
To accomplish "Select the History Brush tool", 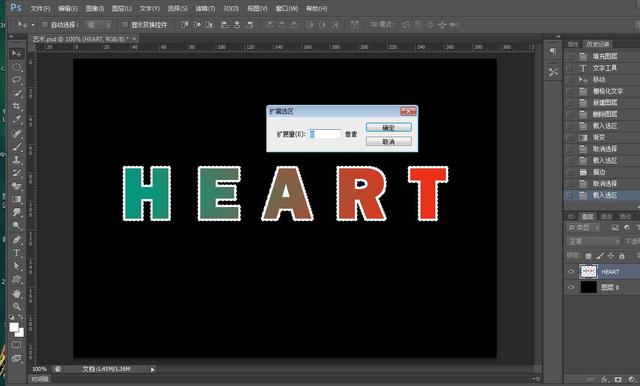I will [x=16, y=173].
